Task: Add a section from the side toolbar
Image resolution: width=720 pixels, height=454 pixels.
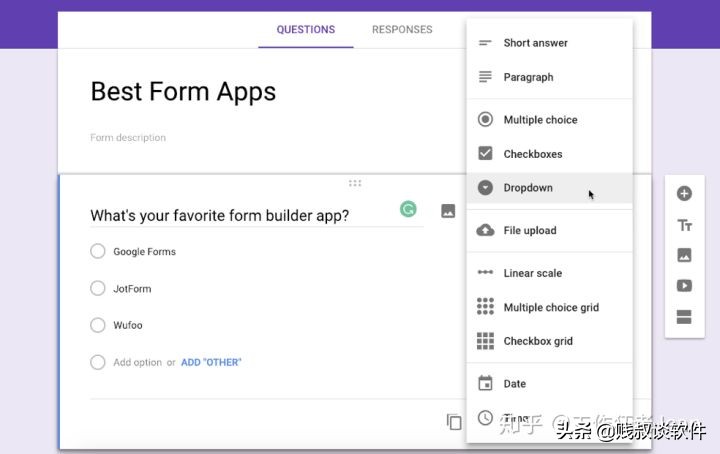Action: (684, 317)
